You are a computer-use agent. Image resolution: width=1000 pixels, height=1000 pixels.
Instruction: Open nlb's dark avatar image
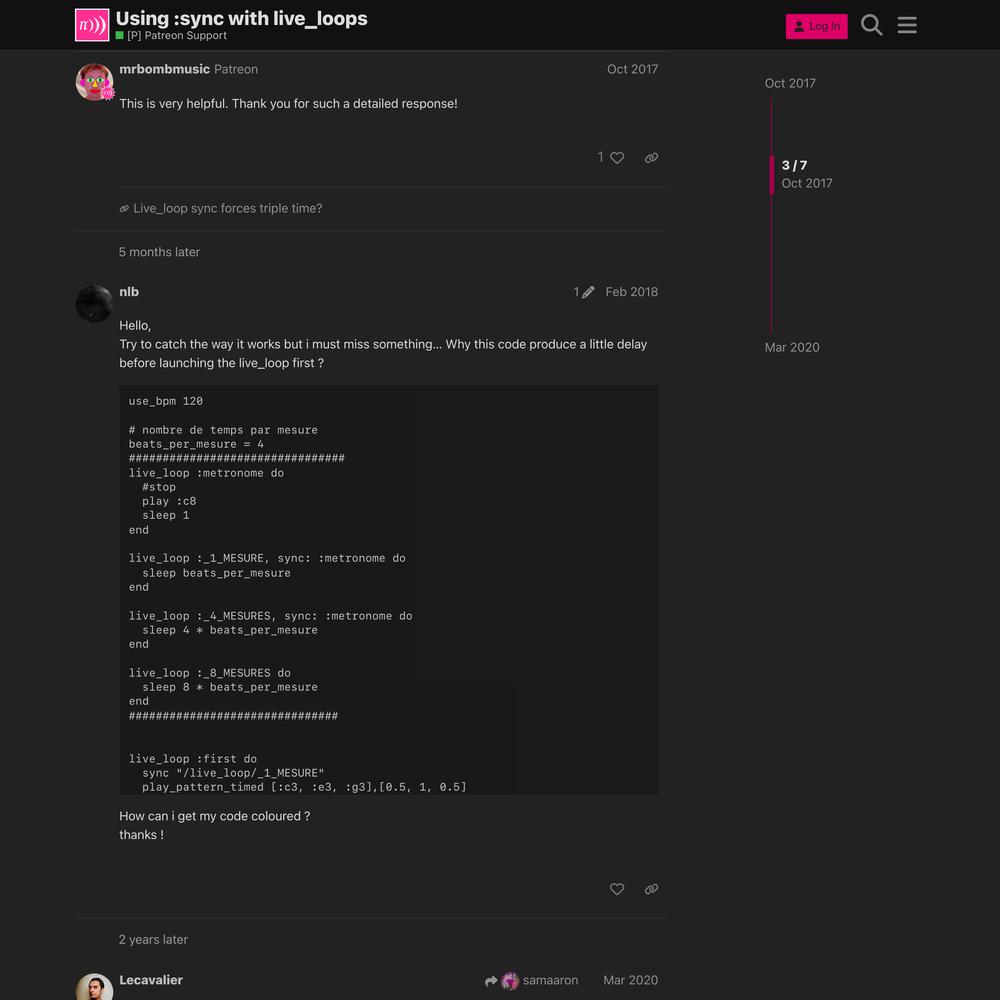click(94, 304)
